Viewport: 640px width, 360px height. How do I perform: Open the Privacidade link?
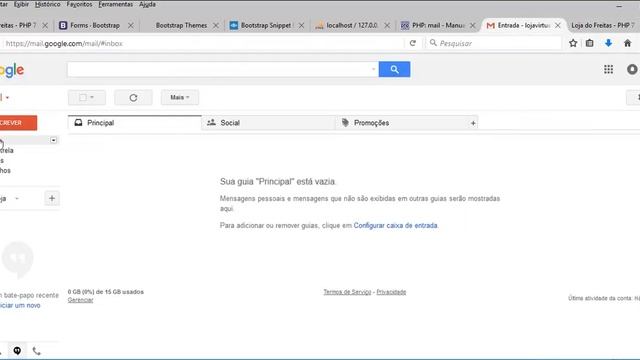click(x=391, y=292)
